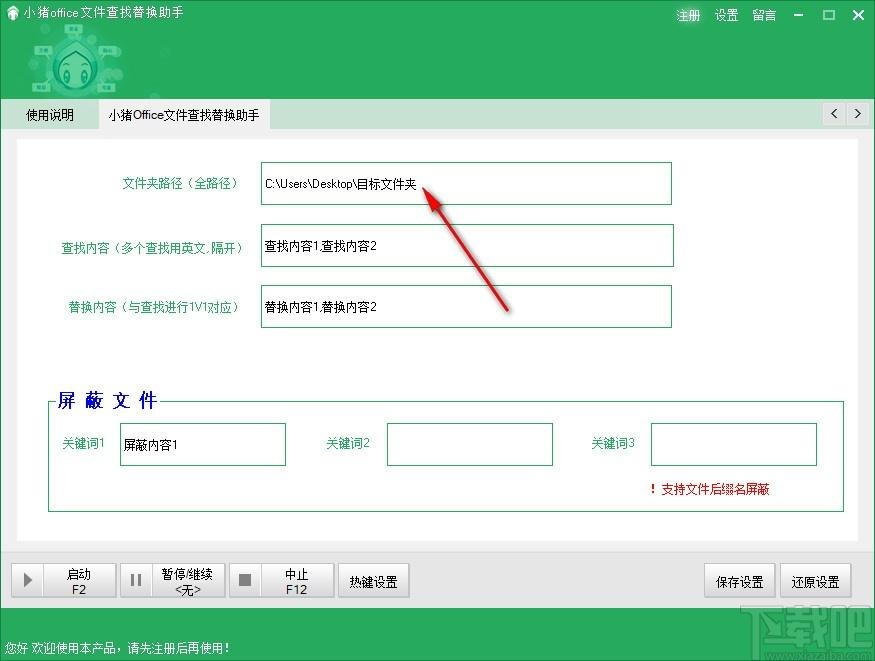
Task: Focus the 替换内容 input field
Action: (466, 306)
